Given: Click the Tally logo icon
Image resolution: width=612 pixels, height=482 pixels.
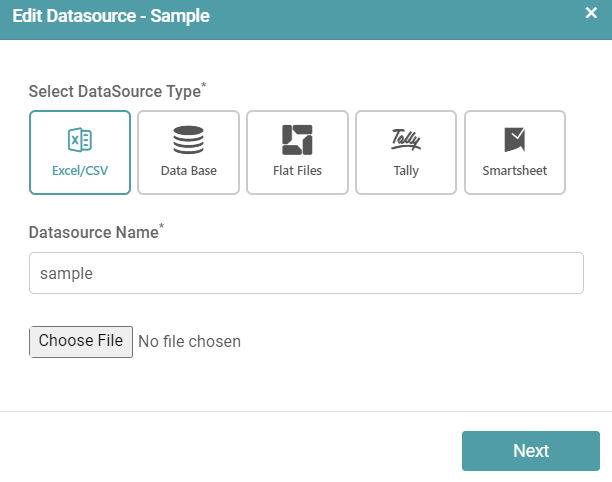Looking at the screenshot, I should point(406,140).
